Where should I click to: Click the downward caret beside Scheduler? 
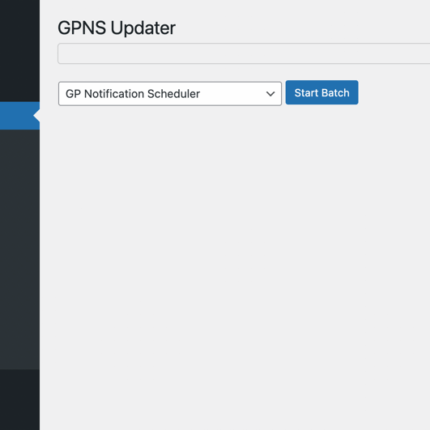click(x=270, y=94)
